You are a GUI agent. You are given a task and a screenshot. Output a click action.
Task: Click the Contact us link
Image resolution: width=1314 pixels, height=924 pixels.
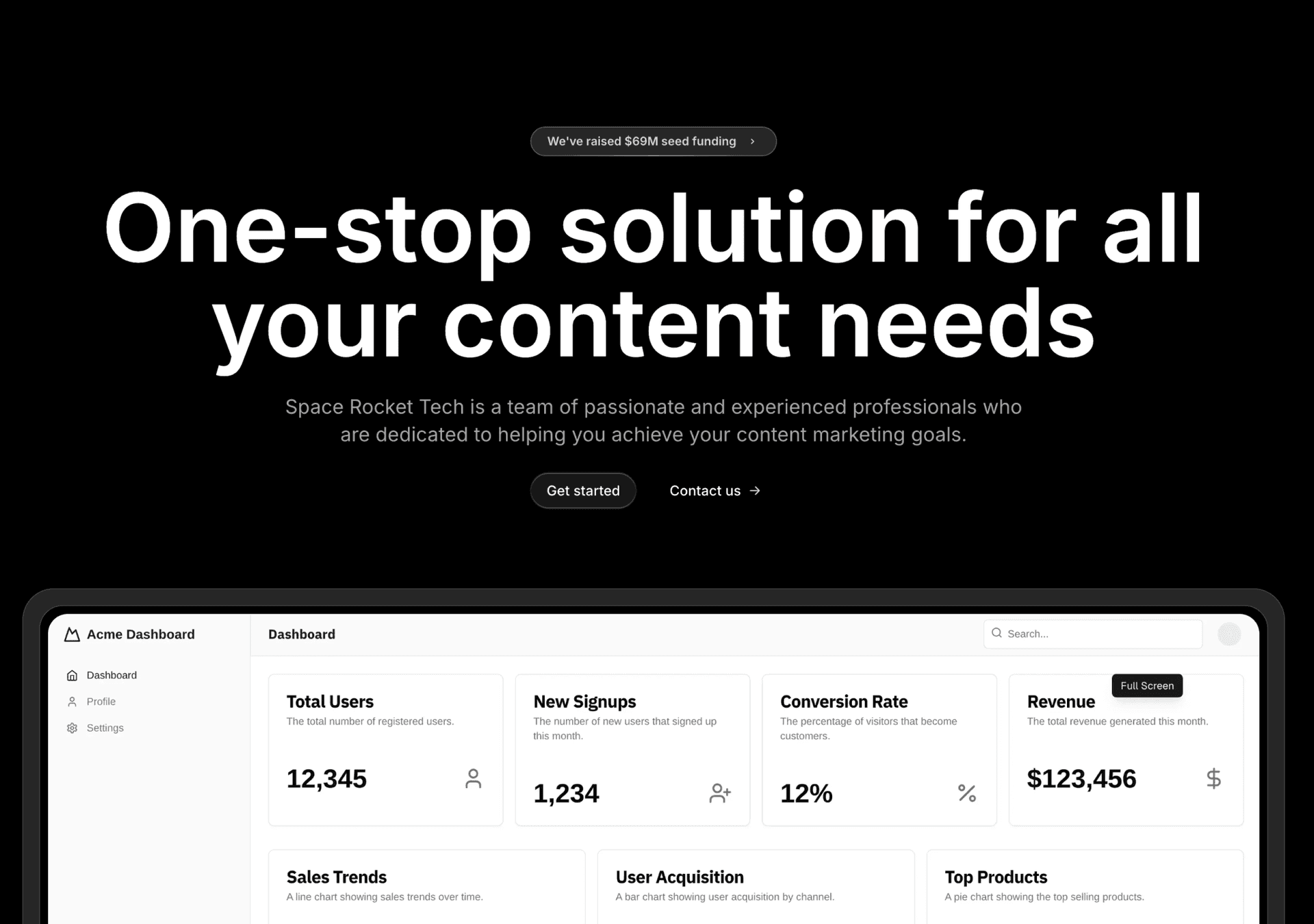[x=713, y=490]
